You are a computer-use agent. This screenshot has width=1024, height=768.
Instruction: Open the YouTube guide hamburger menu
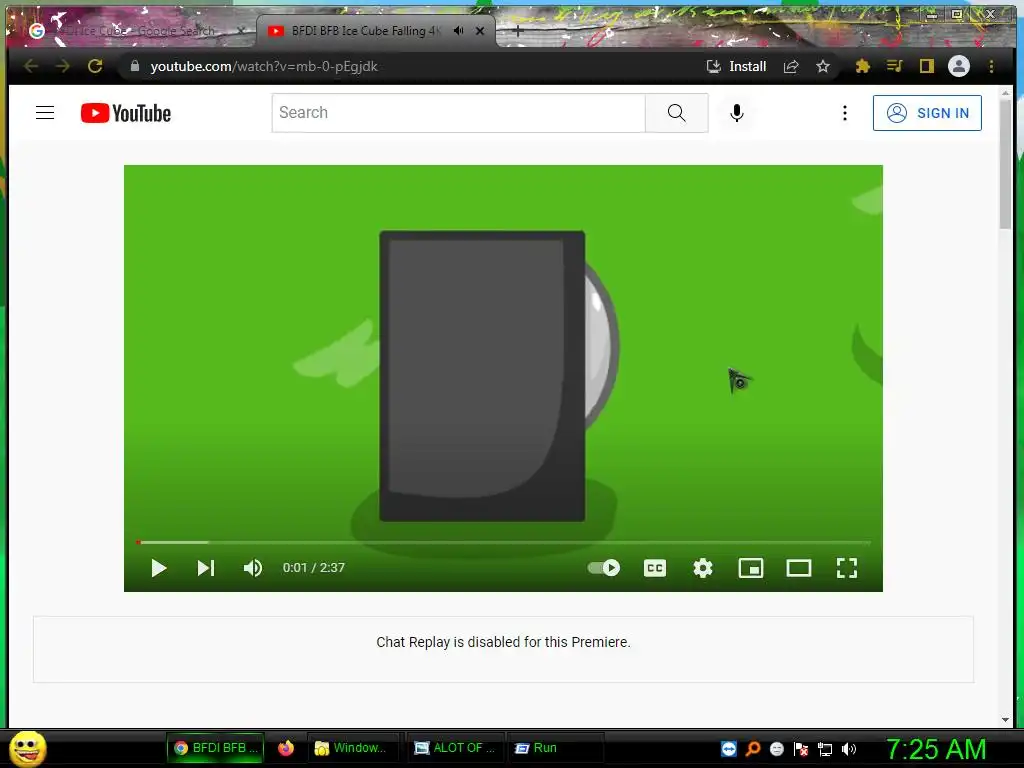click(x=45, y=113)
